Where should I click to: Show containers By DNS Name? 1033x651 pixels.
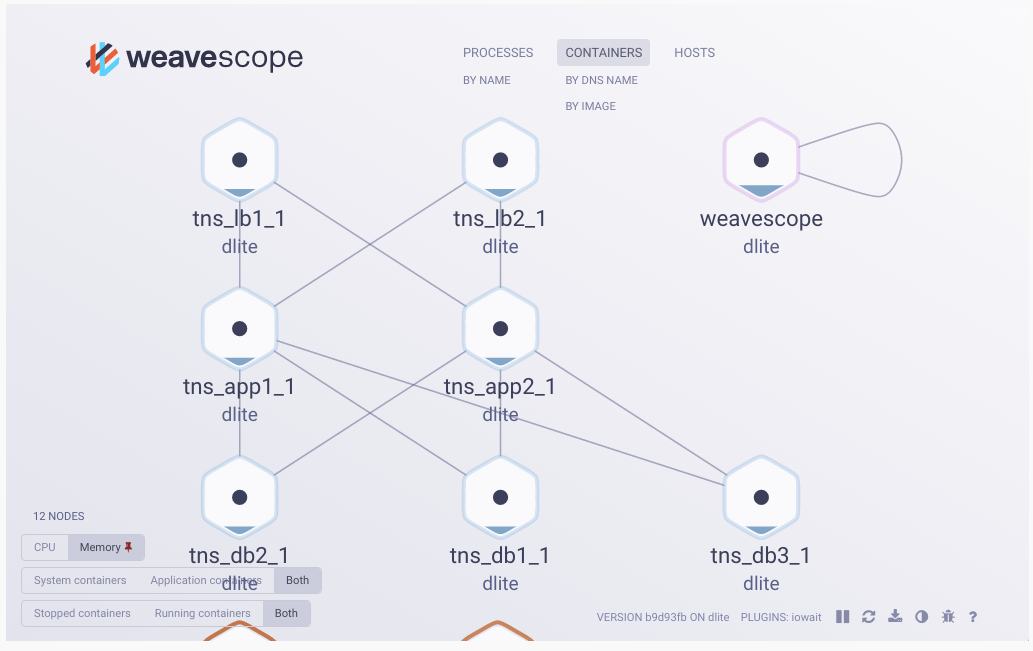pos(601,80)
